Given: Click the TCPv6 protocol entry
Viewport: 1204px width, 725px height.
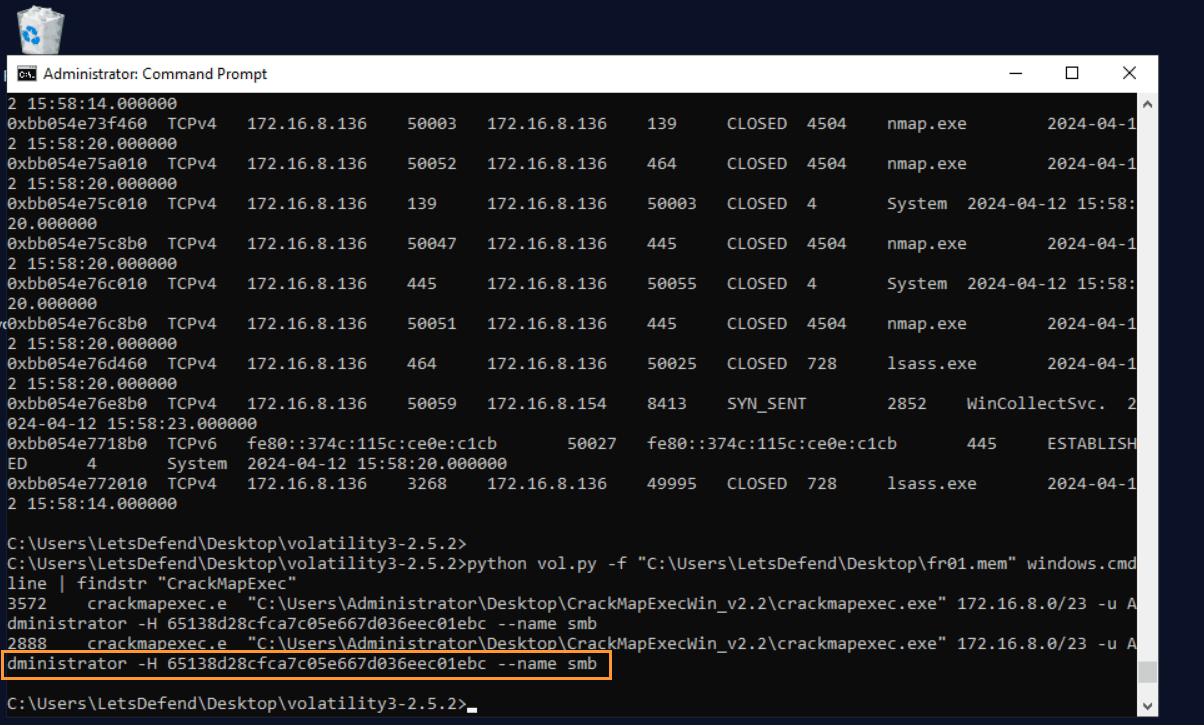Looking at the screenshot, I should 192,444.
